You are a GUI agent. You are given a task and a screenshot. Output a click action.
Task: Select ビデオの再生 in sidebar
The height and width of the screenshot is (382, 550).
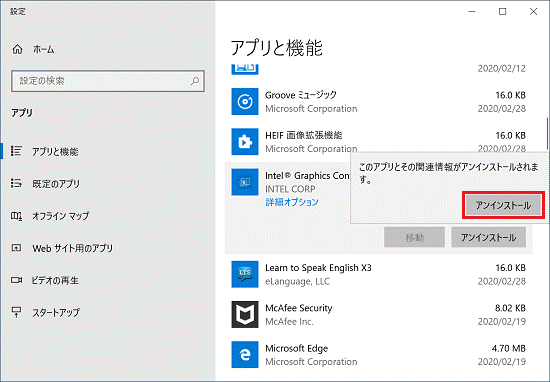click(x=55, y=281)
